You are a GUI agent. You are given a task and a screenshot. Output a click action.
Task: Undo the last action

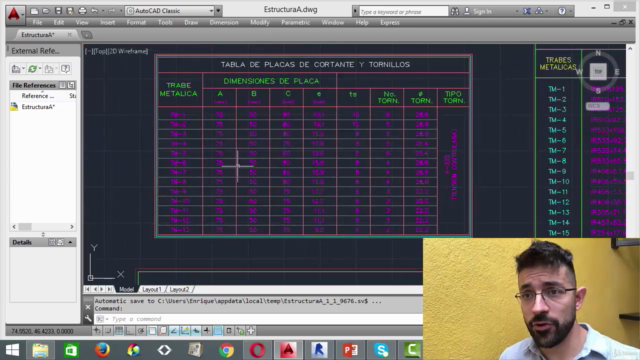point(94,11)
